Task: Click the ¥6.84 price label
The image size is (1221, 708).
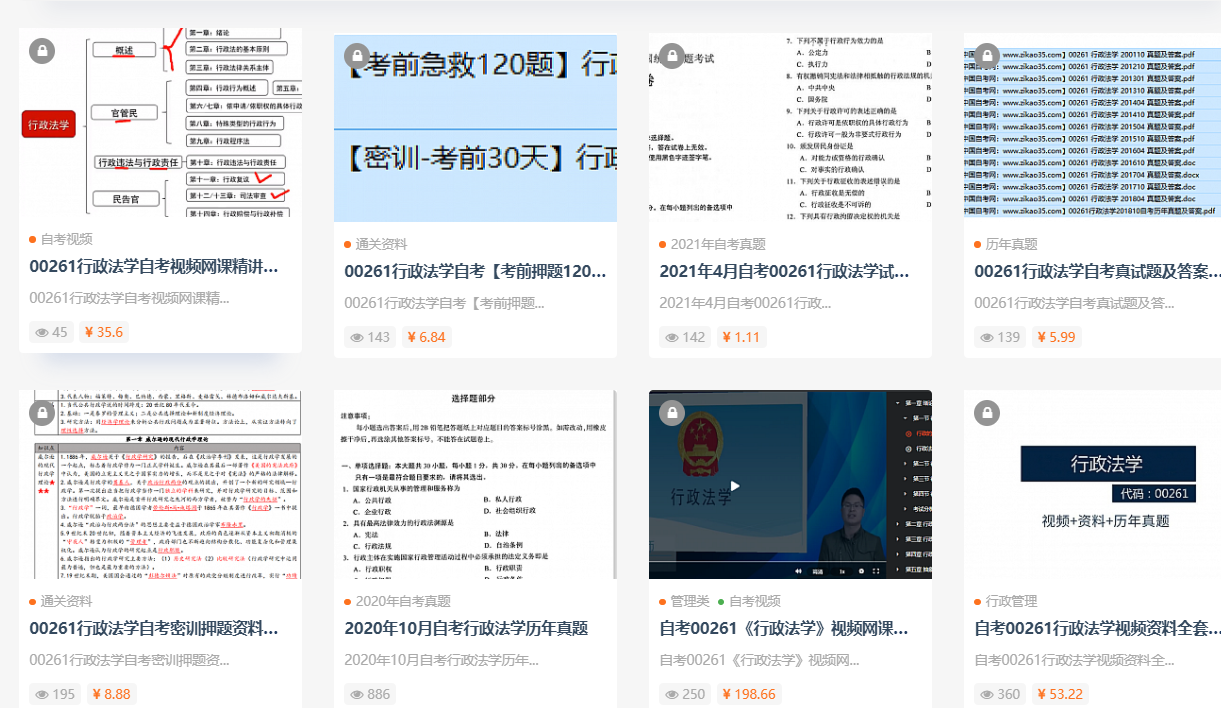Action: pyautogui.click(x=425, y=337)
